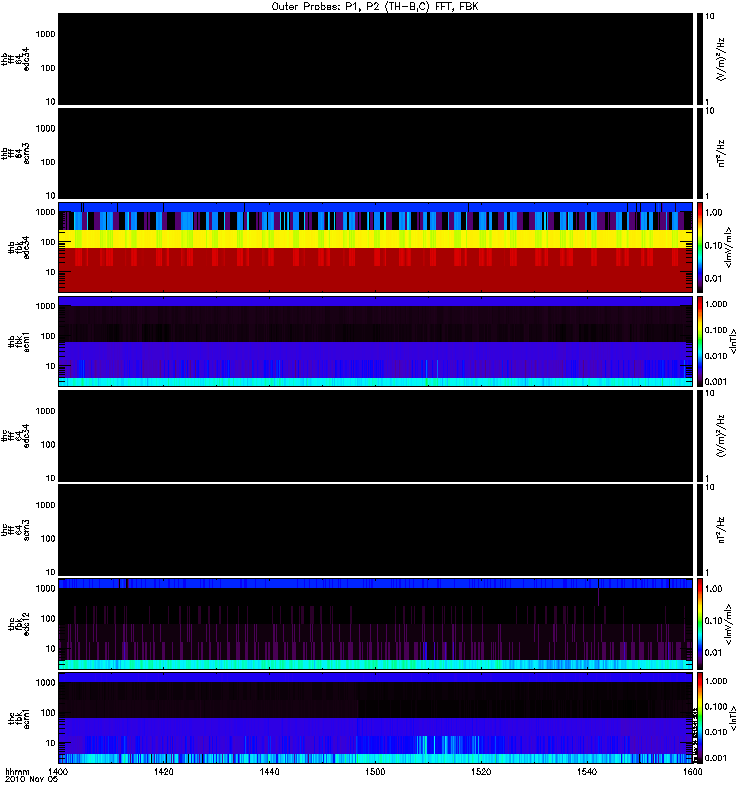Click the <|mV/m|> unit label of thc fbk edc12
This screenshot has height=800, width=750.
click(728, 624)
